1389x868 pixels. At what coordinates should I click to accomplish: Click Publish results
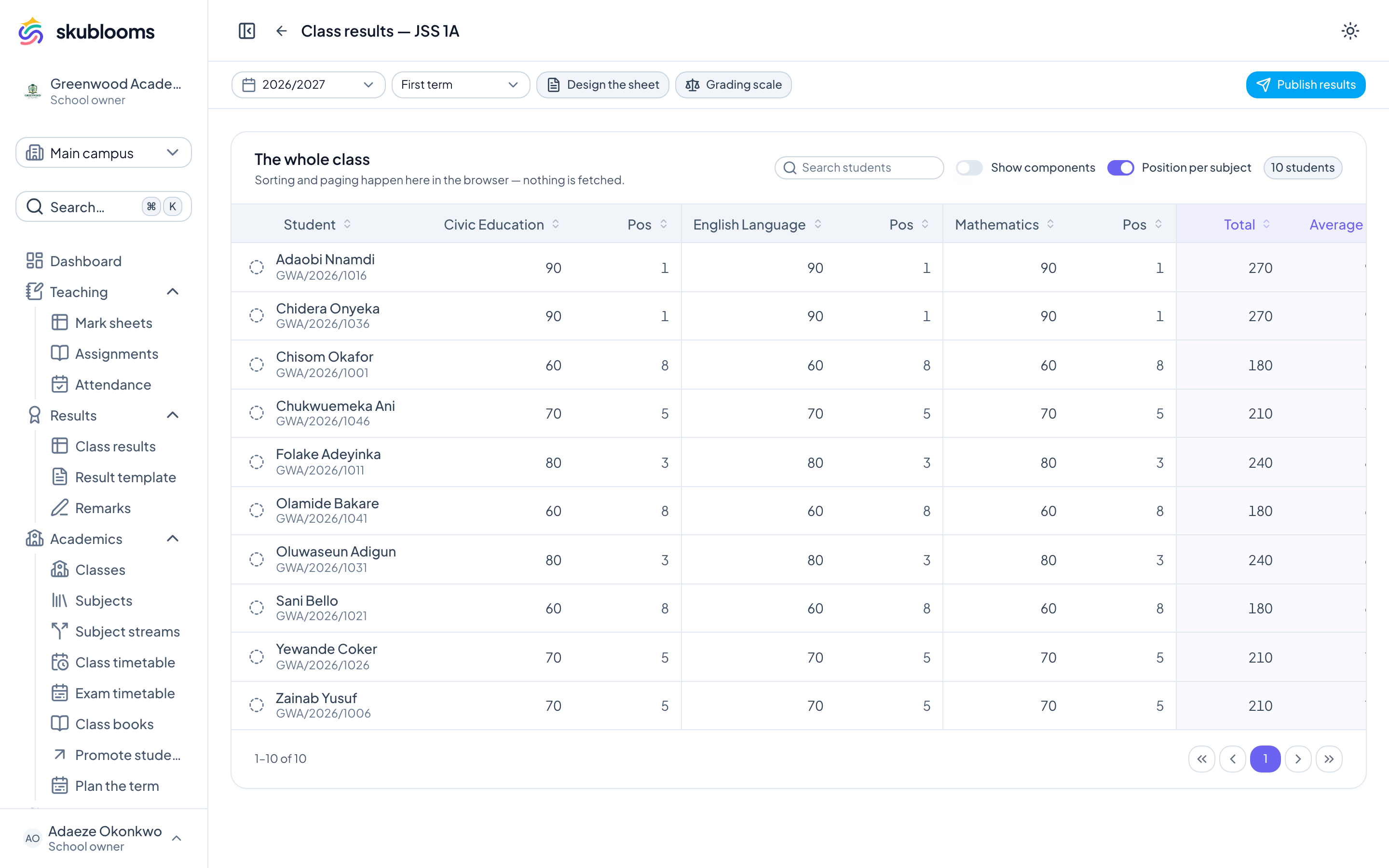click(1305, 85)
